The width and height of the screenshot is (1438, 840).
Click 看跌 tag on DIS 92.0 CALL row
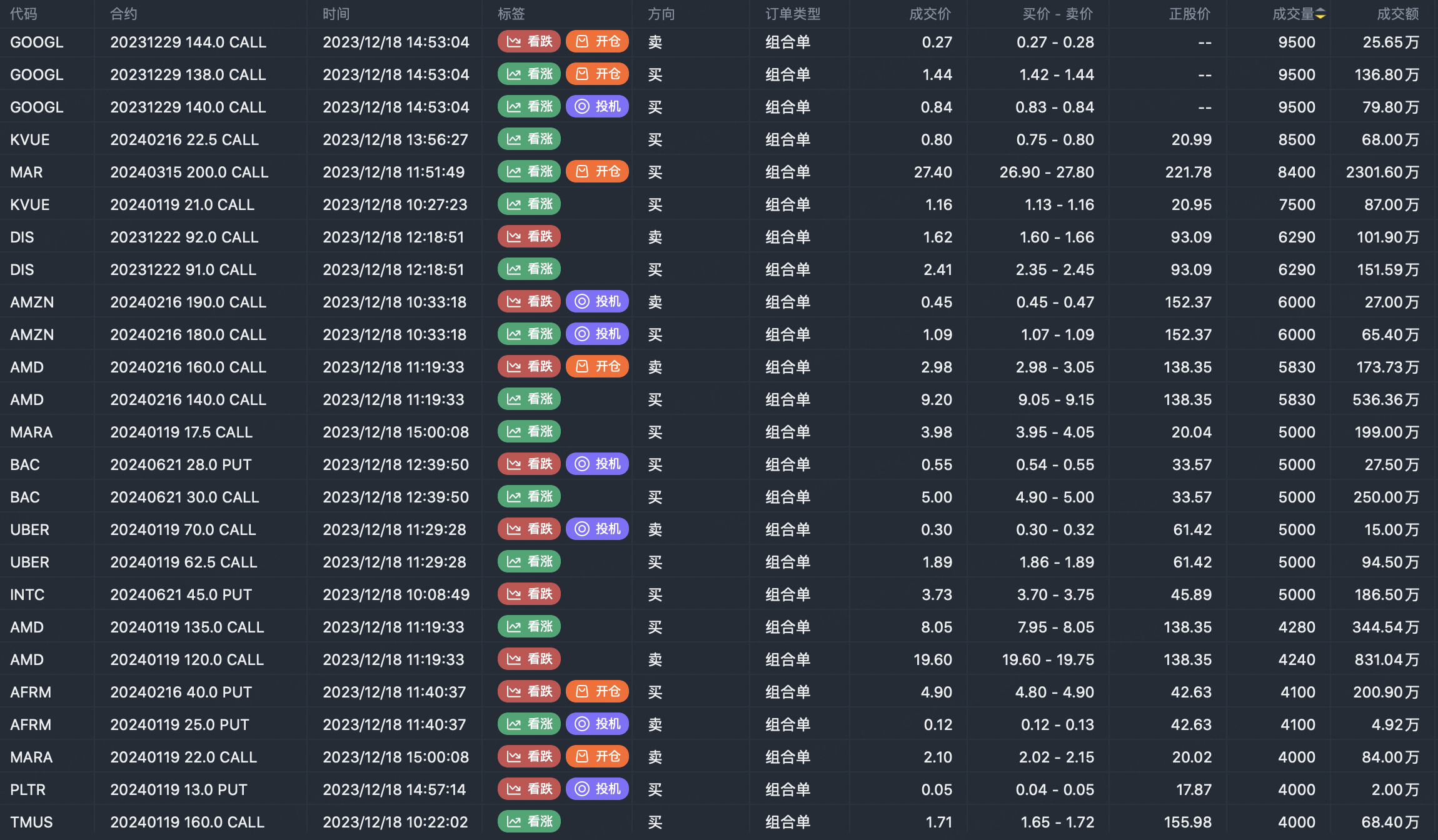tap(529, 237)
